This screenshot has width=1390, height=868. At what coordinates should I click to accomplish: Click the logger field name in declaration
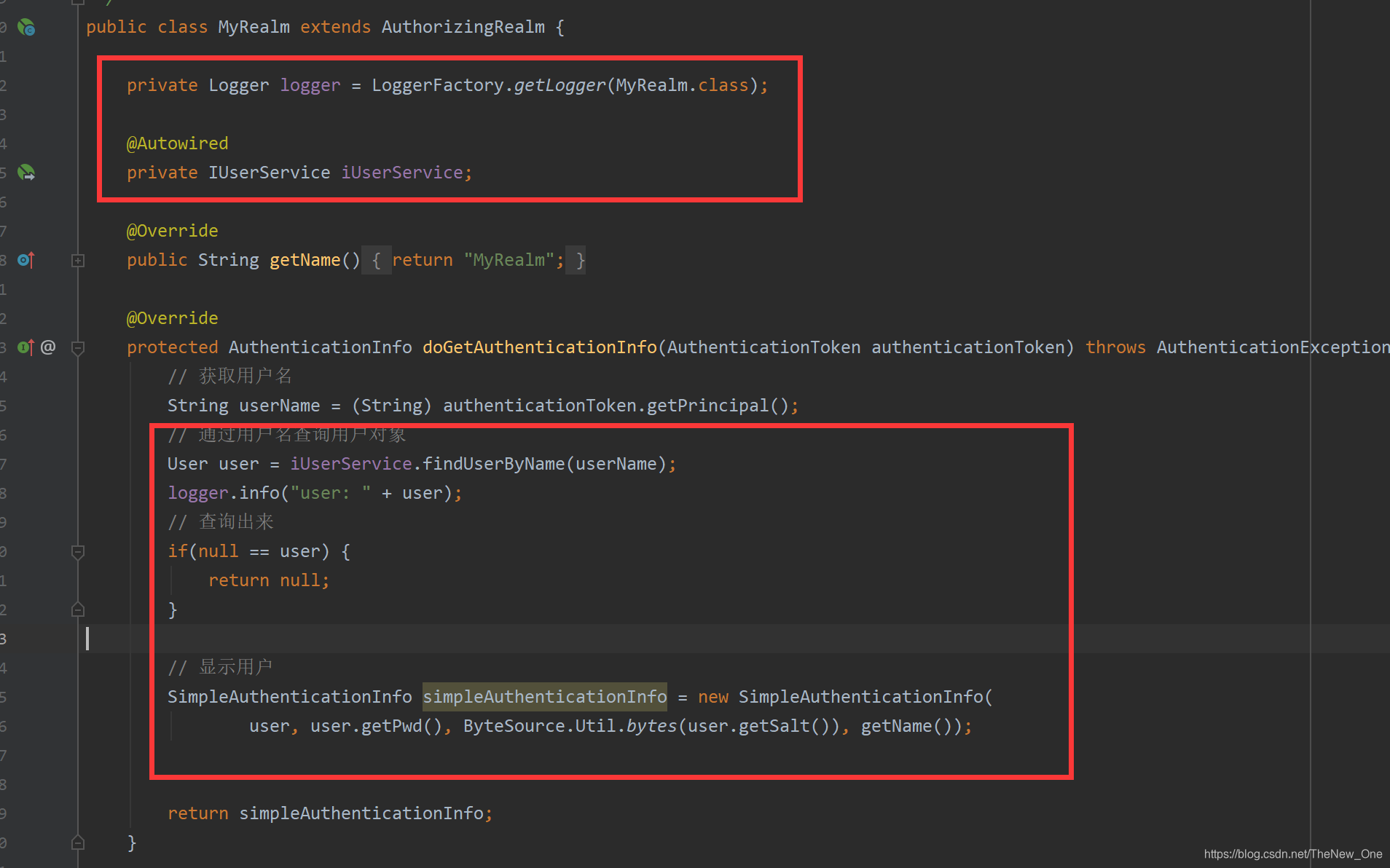pos(310,85)
